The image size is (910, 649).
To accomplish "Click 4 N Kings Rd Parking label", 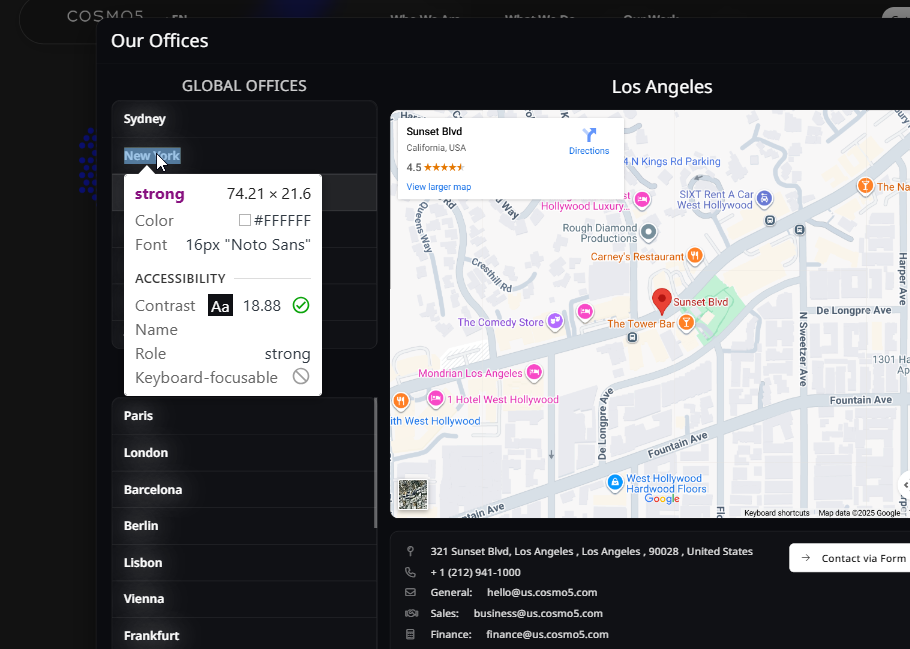I will point(672,161).
